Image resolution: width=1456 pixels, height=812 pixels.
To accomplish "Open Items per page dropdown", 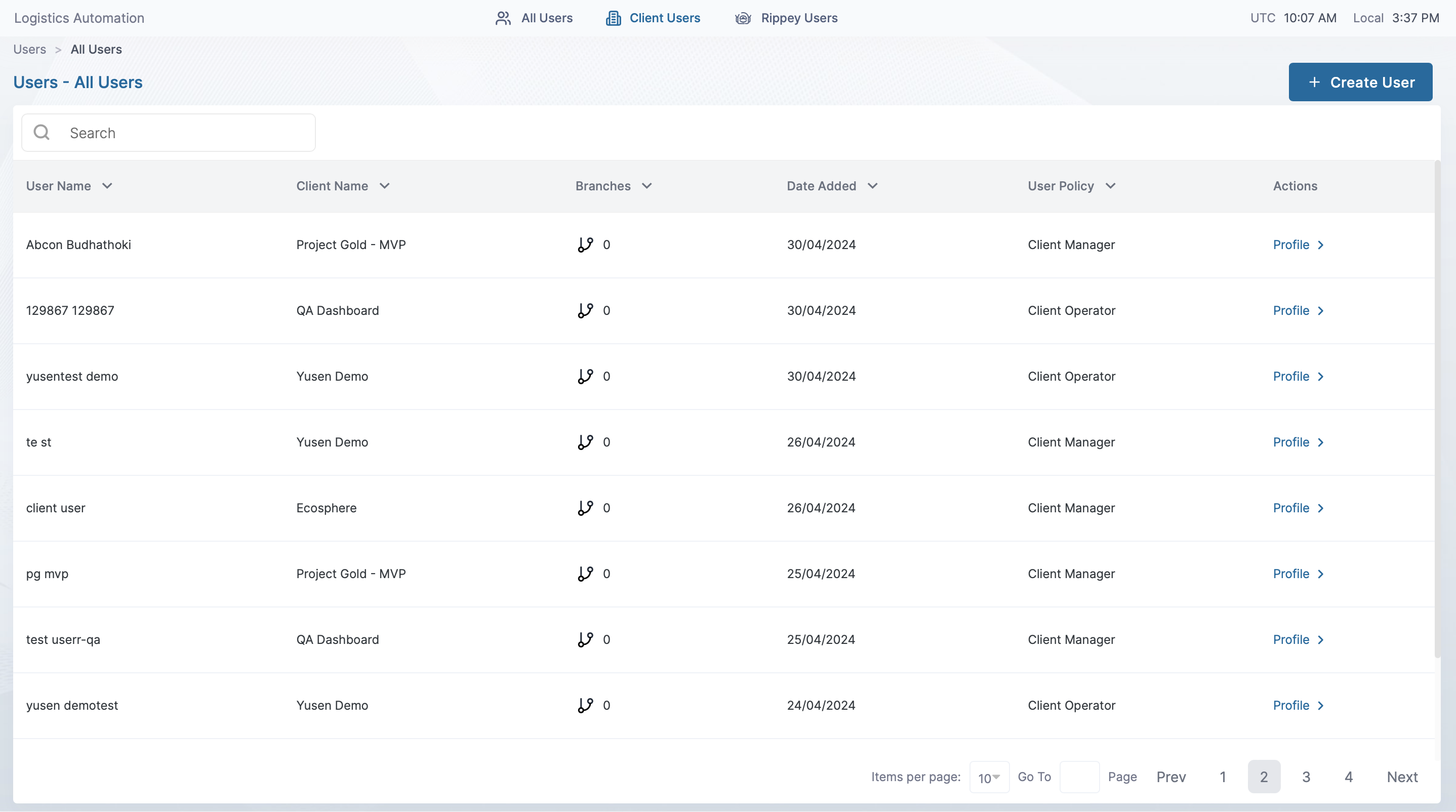I will (989, 778).
